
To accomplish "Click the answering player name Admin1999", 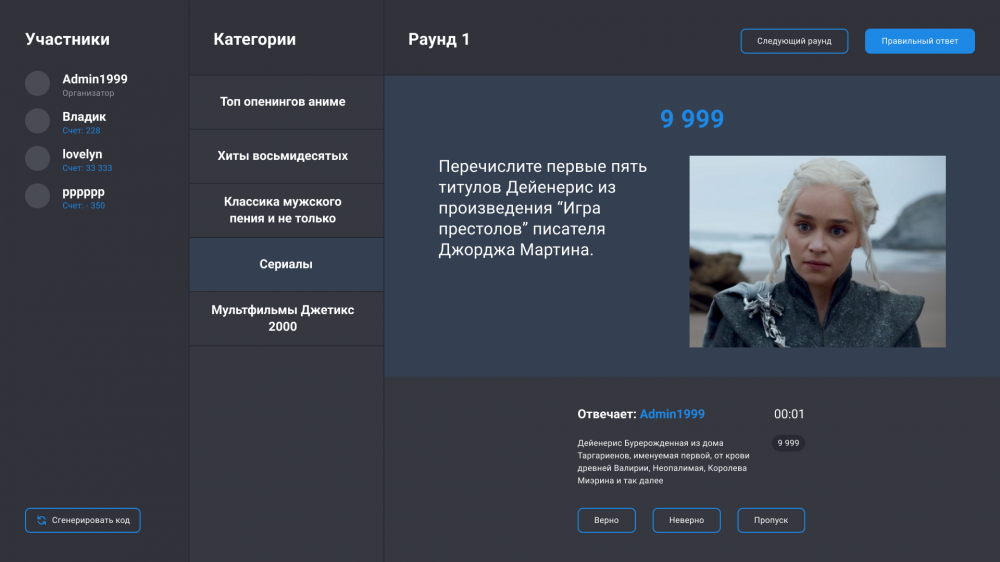I will (672, 414).
